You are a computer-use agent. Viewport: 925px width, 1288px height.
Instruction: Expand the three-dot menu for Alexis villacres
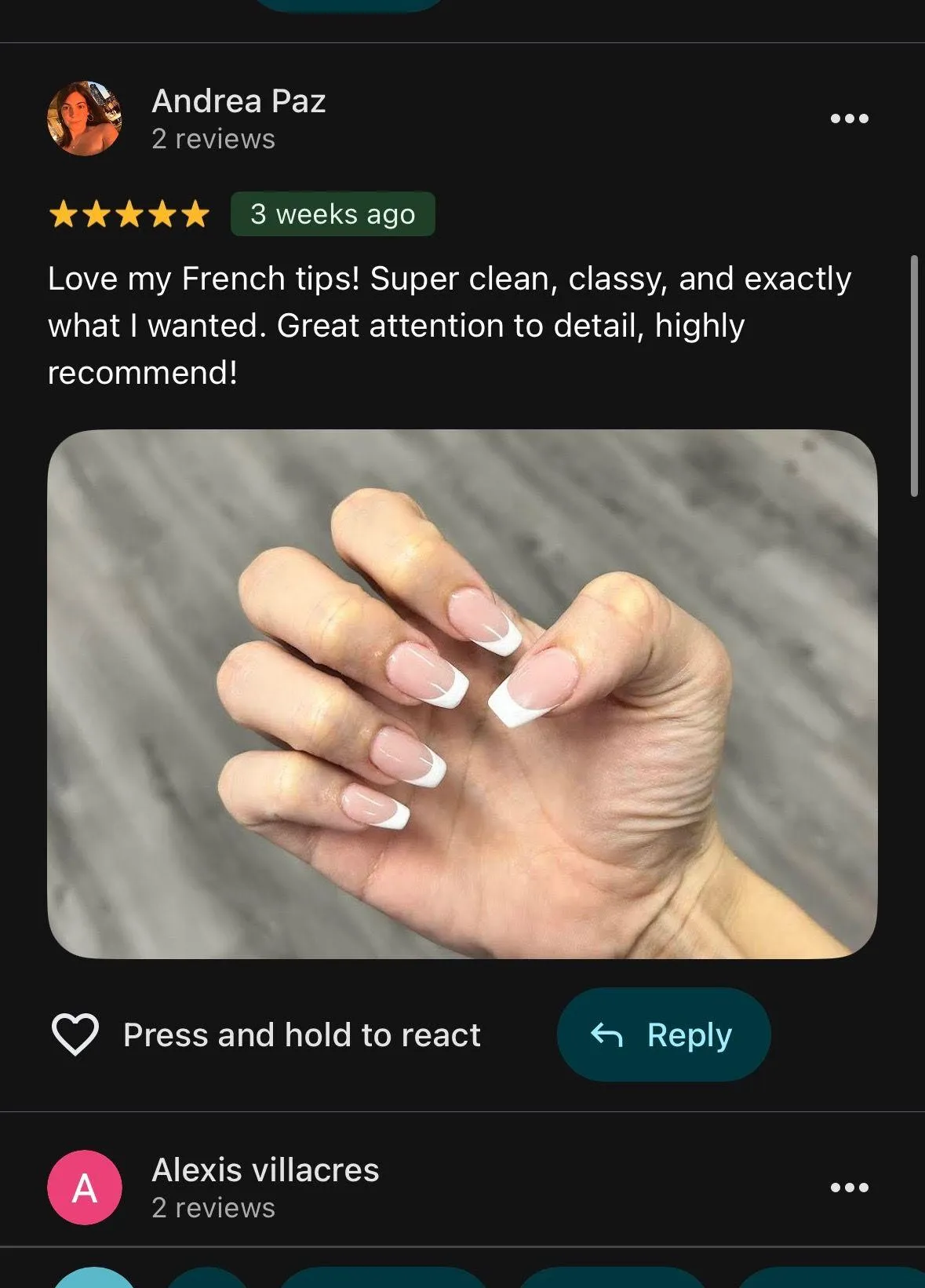tap(850, 1188)
